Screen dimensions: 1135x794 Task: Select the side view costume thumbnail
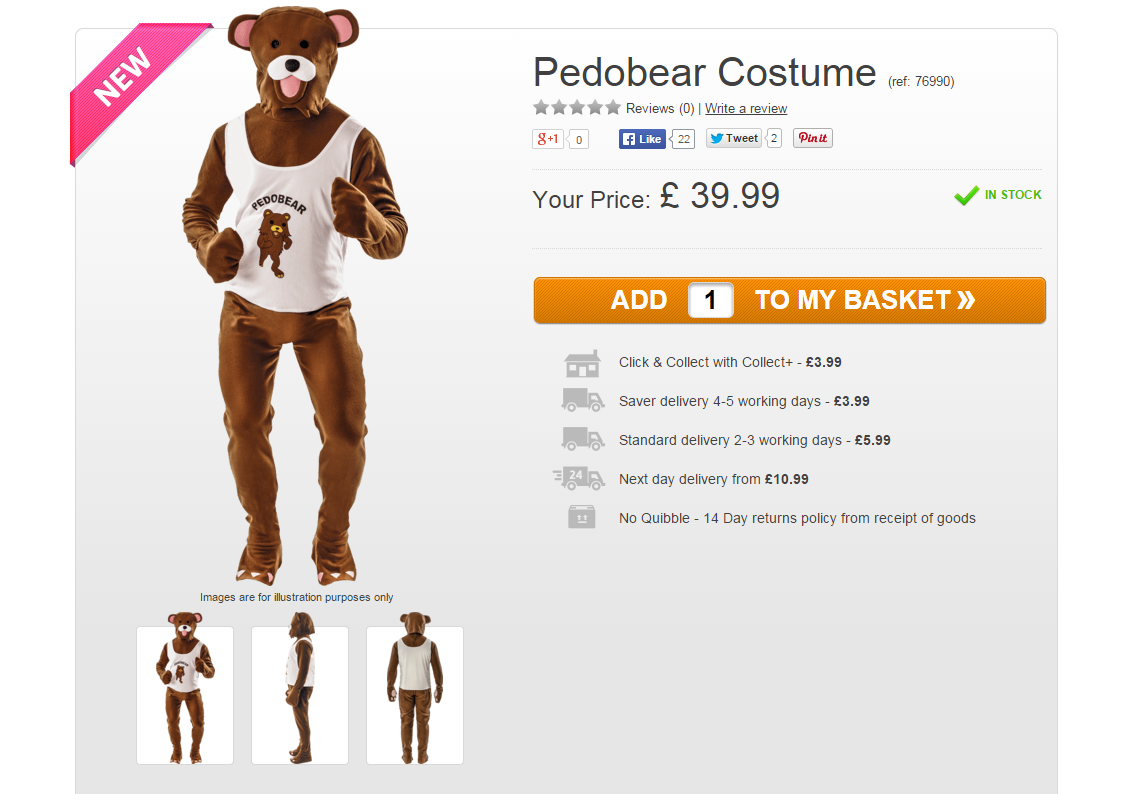click(300, 695)
